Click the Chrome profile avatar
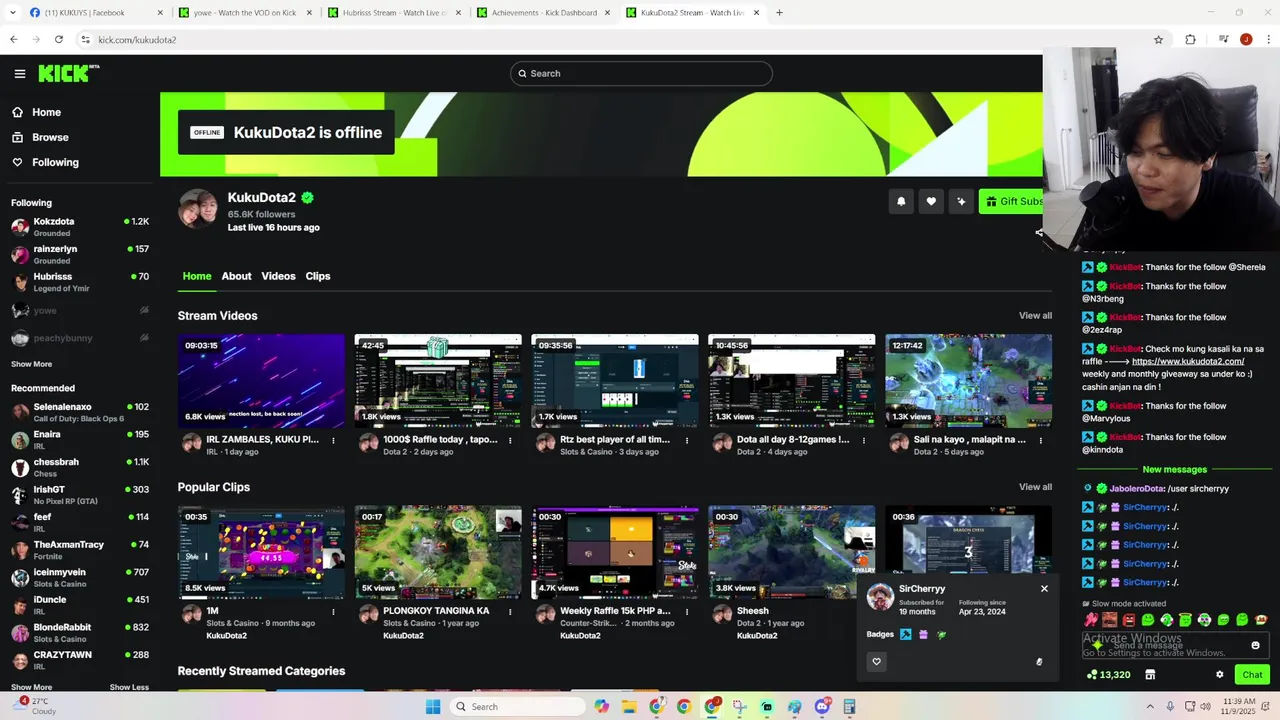This screenshot has width=1280, height=720. (1246, 40)
